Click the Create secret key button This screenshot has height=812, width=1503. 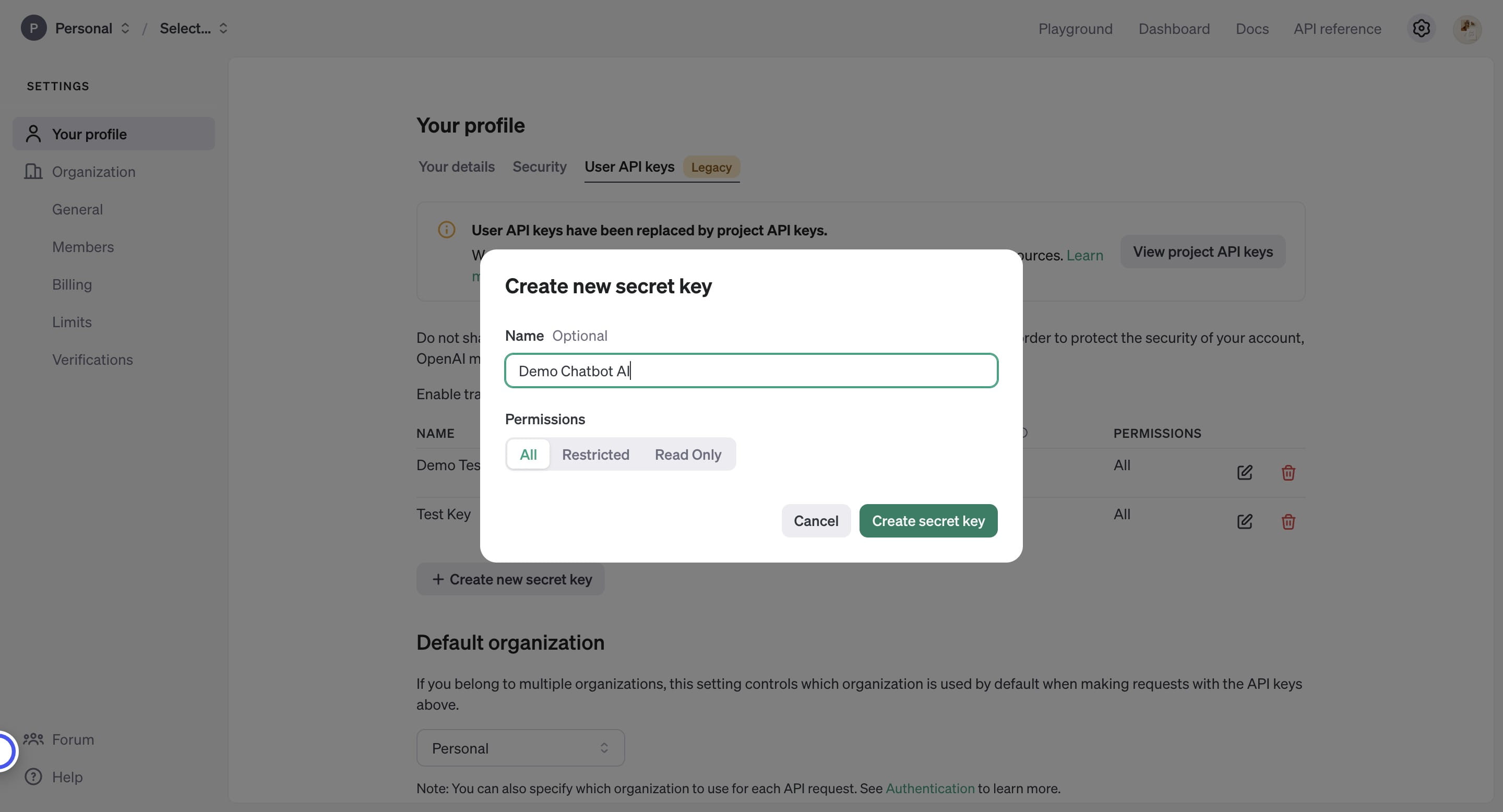point(928,520)
